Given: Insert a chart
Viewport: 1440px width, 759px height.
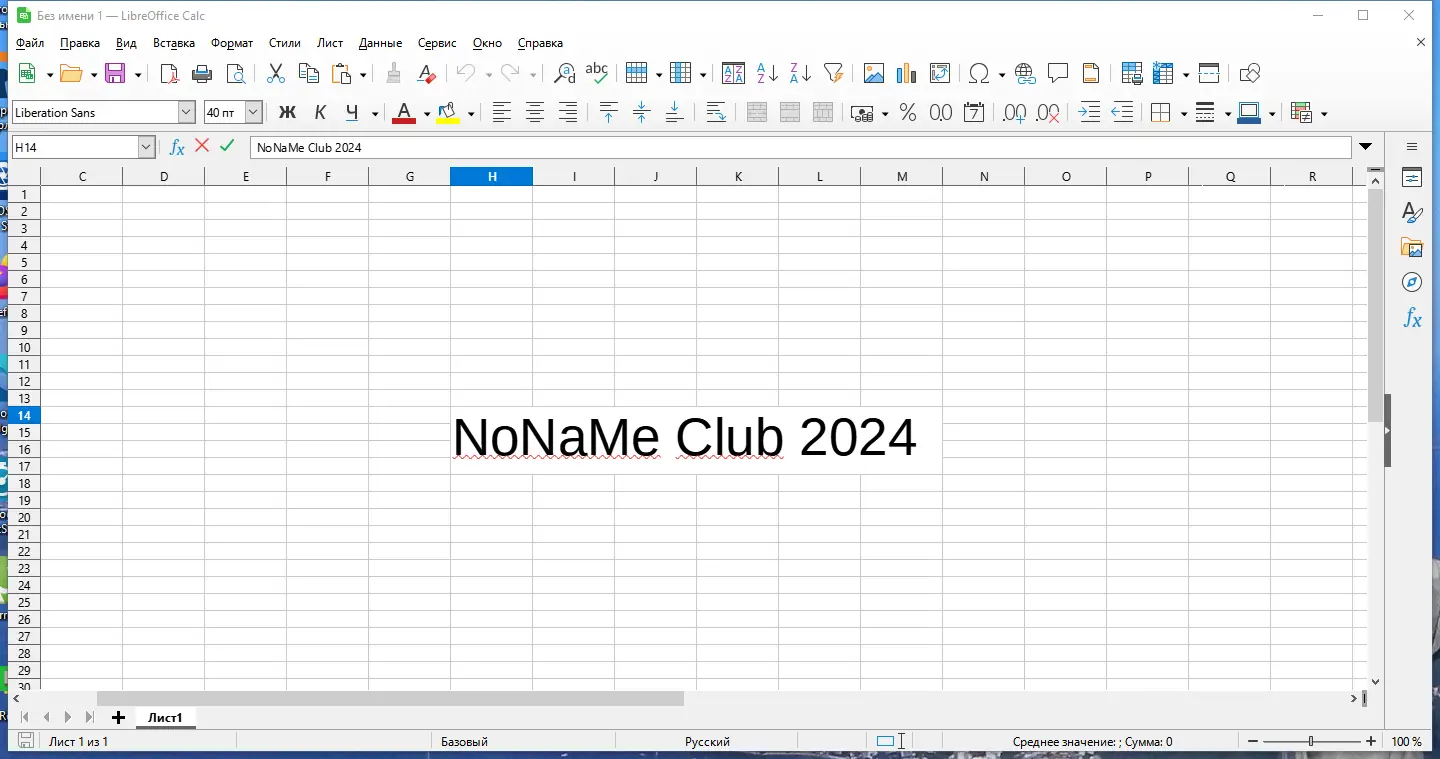Looking at the screenshot, I should (907, 73).
